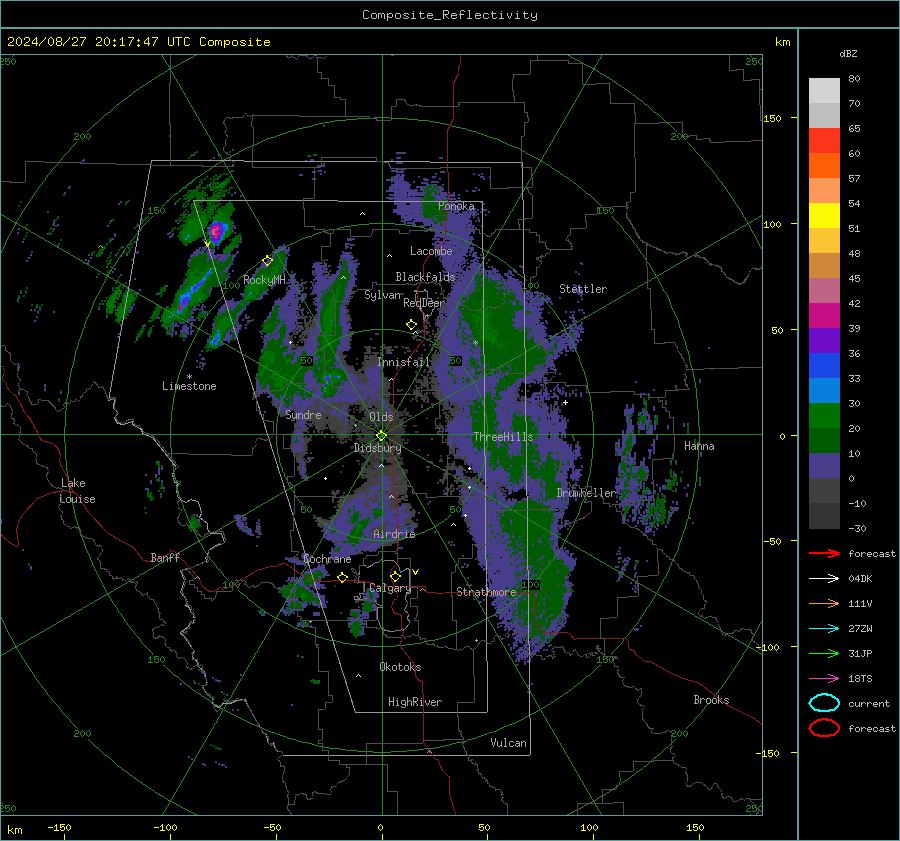
Task: Click the cyan current ellipse icon
Action: [824, 703]
